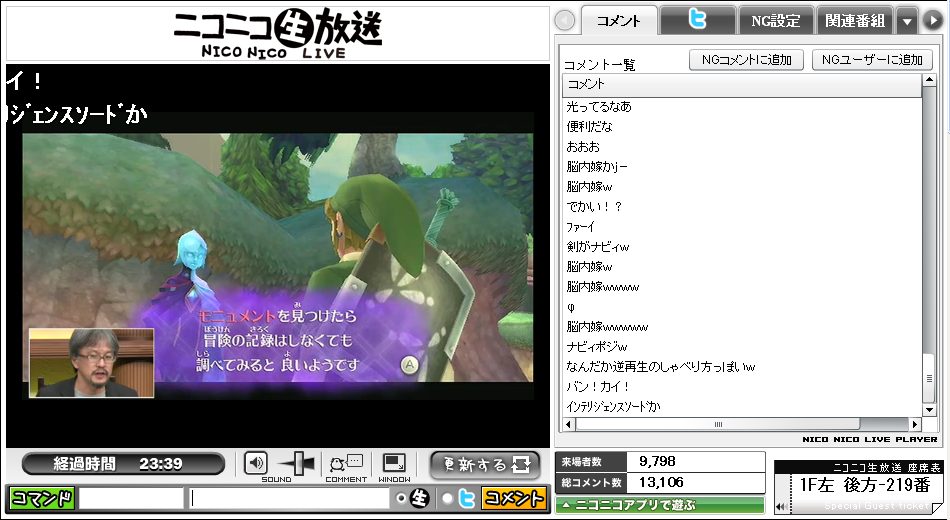Viewport: 950px width, 520px height.
Task: Click the comment list scroll-down arrow
Action: (929, 410)
